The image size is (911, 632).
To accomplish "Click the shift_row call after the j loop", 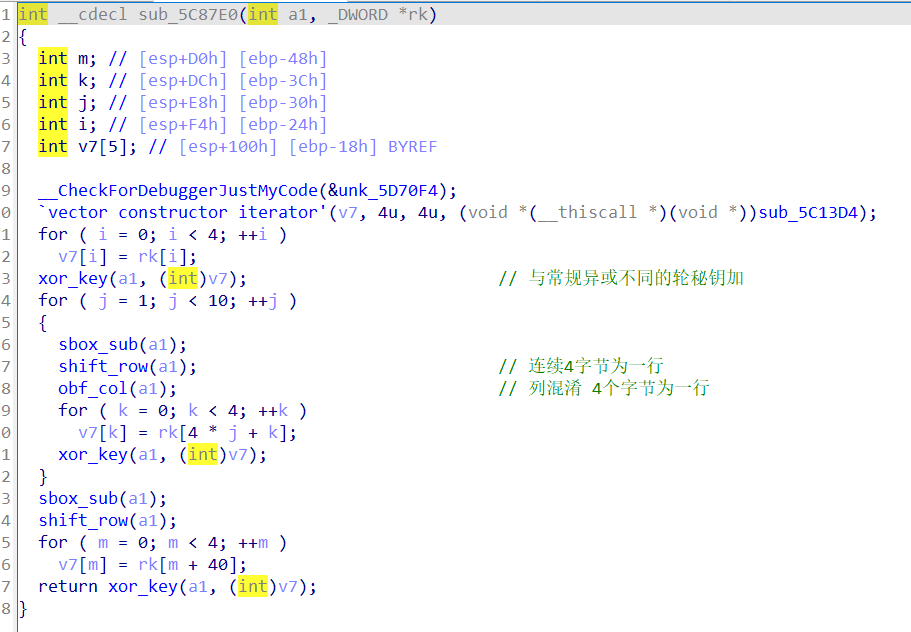I will [x=107, y=521].
